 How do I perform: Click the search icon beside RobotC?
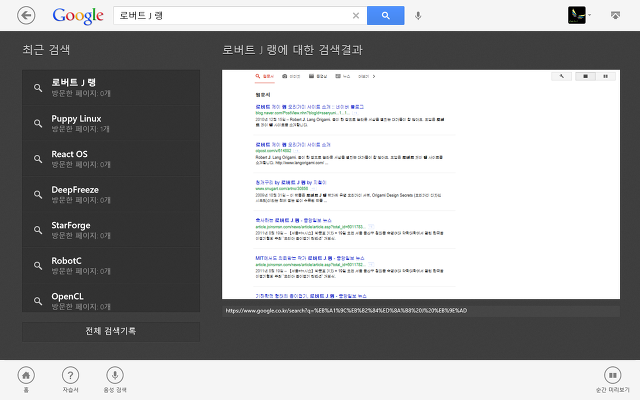coord(38,265)
